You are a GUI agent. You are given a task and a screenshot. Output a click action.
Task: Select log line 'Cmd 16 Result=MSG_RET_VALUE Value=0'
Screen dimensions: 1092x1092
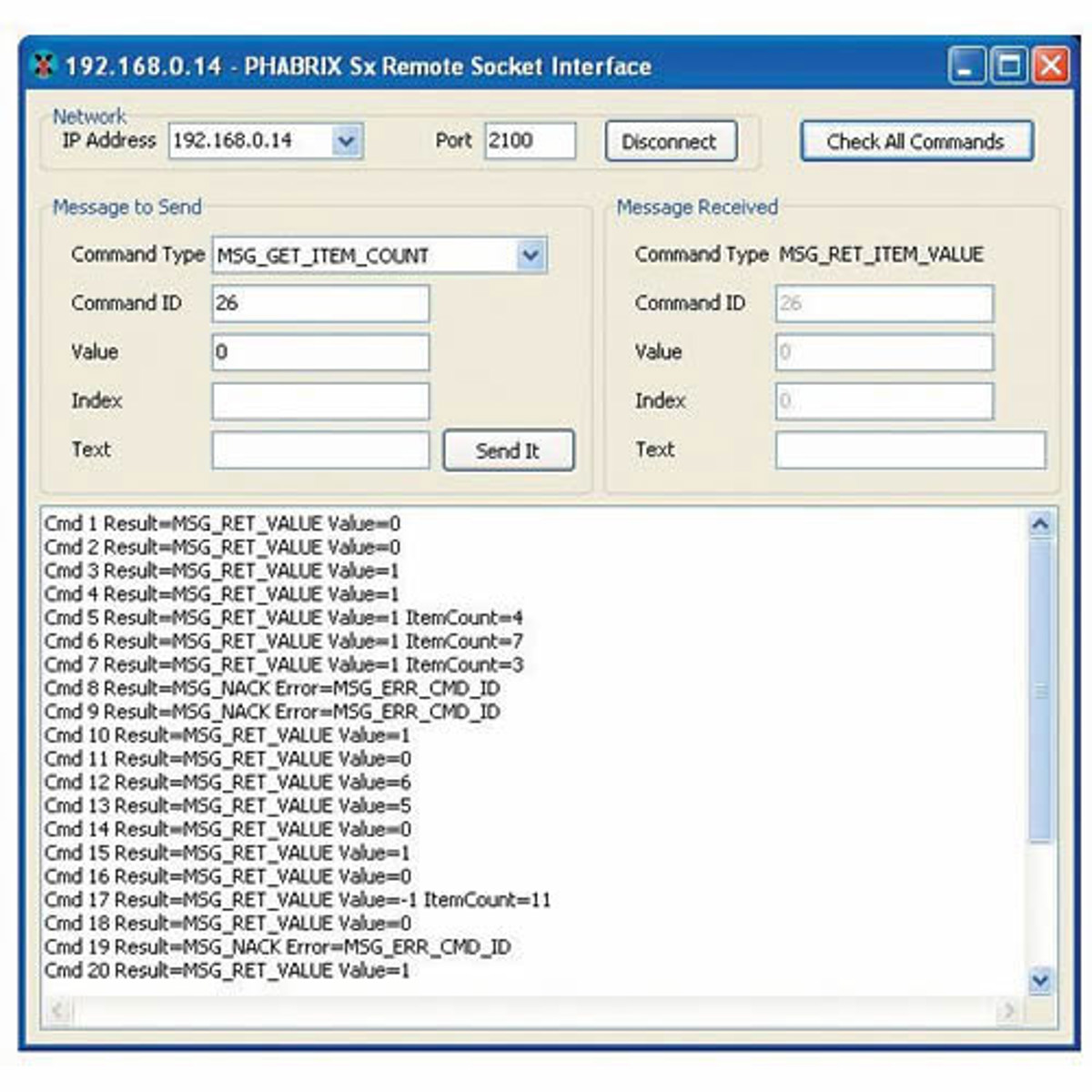tap(227, 876)
